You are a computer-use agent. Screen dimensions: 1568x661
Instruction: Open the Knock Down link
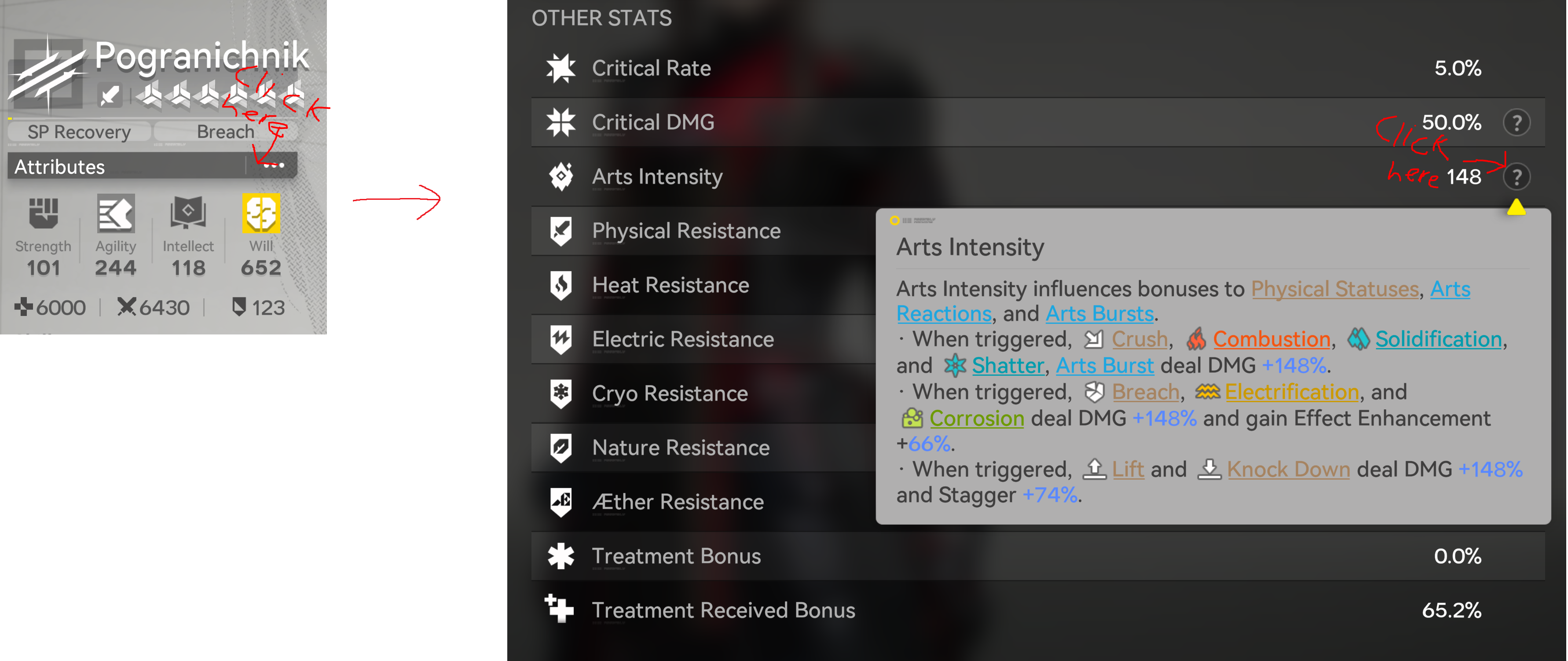[x=1288, y=469]
